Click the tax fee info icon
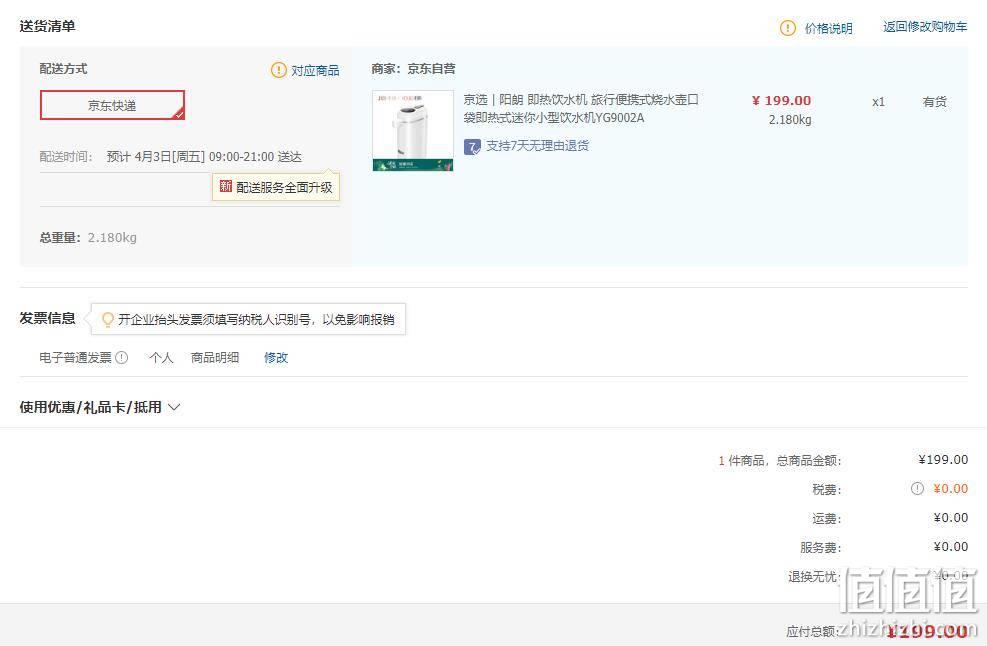987x646 pixels. click(x=917, y=489)
